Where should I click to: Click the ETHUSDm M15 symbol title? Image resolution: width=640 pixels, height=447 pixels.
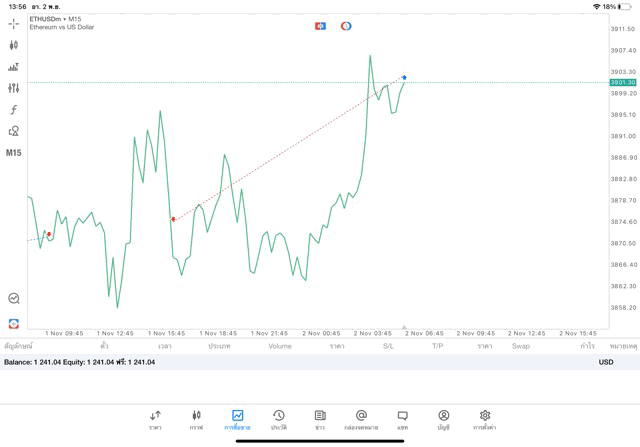56,19
